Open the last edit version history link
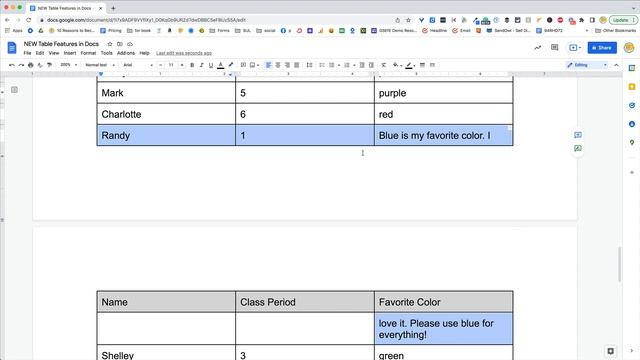This screenshot has height=360, width=640. (184, 53)
